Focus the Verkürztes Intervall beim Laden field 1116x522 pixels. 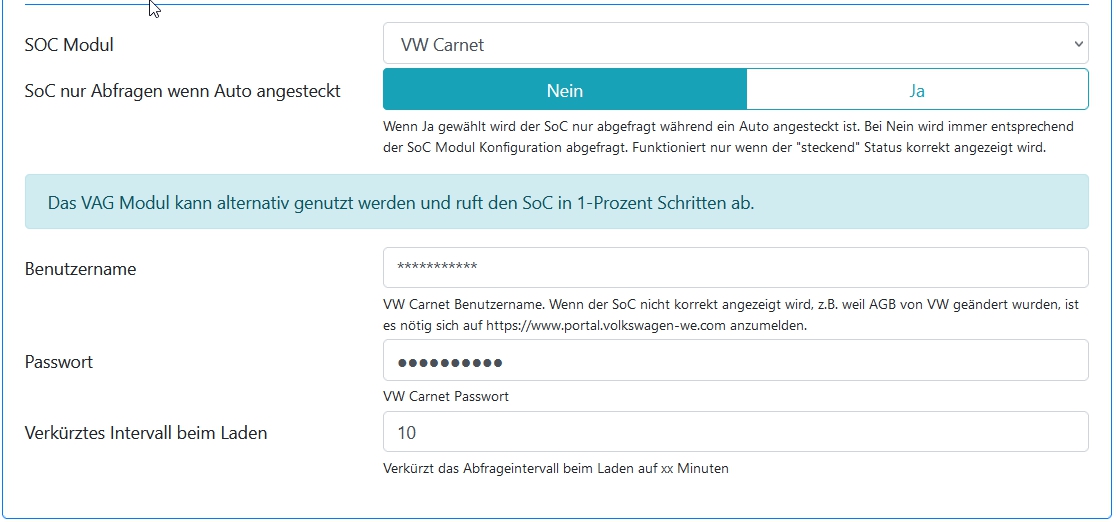tap(735, 433)
